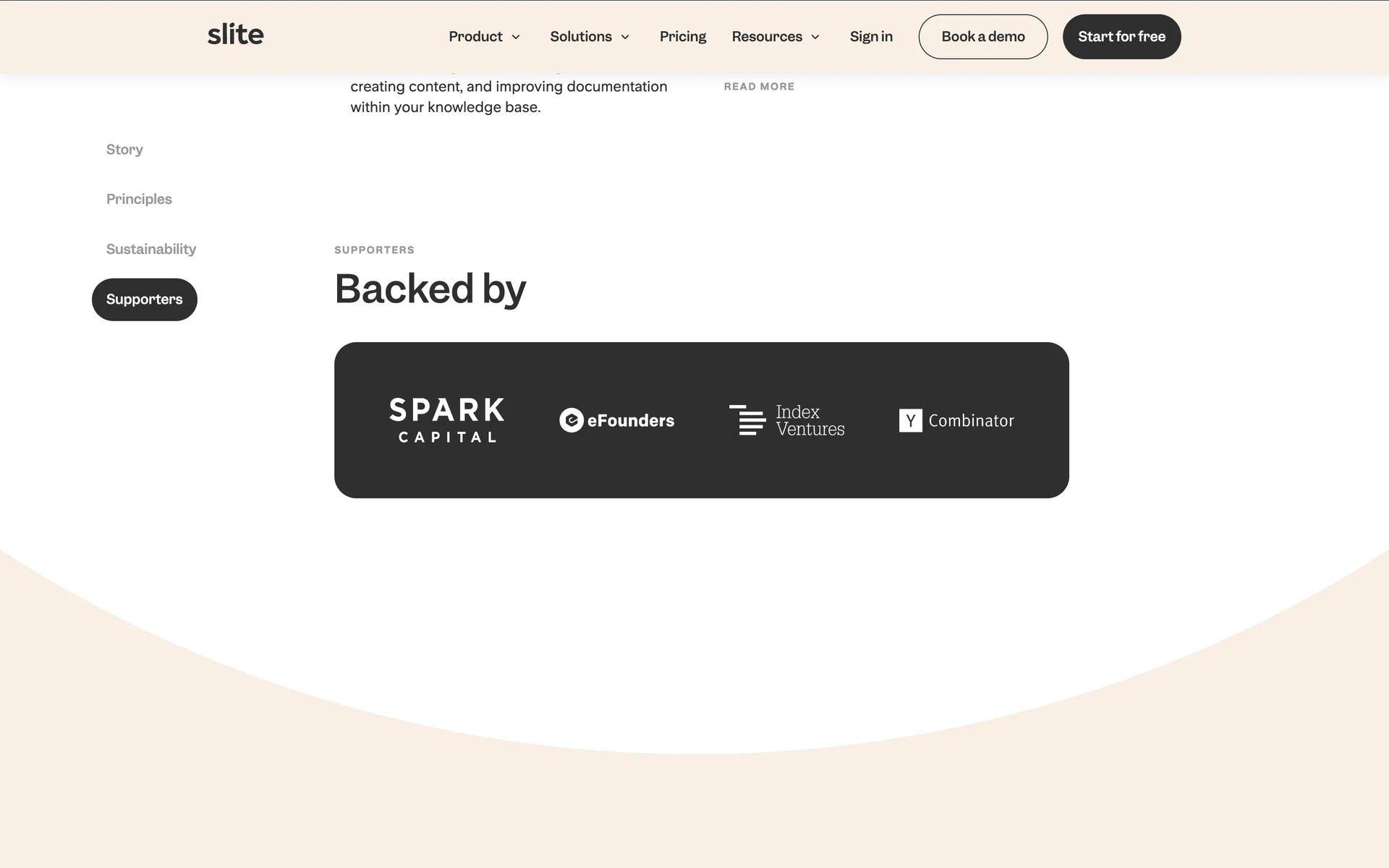Open the Pricing page
This screenshot has width=1389, height=868.
(x=682, y=36)
